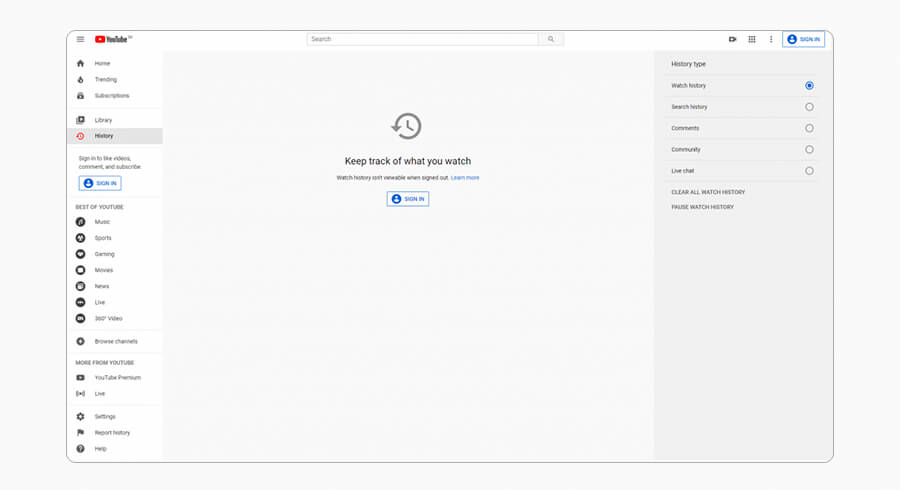
Task: Open the hamburger guide menu icon
Action: (81, 39)
